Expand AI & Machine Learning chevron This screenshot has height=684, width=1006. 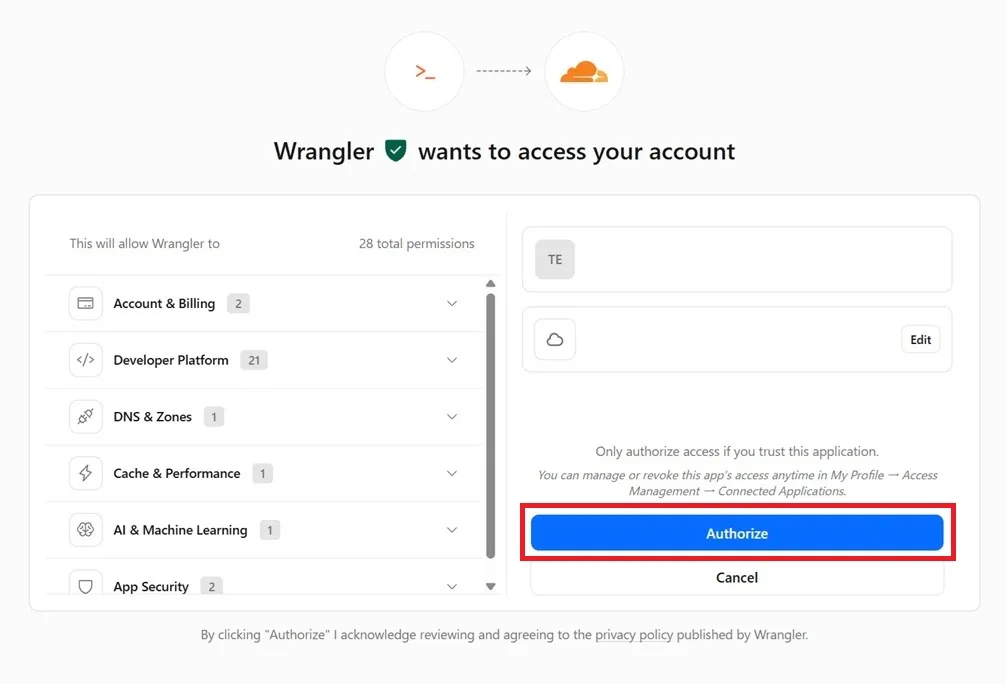[452, 529]
